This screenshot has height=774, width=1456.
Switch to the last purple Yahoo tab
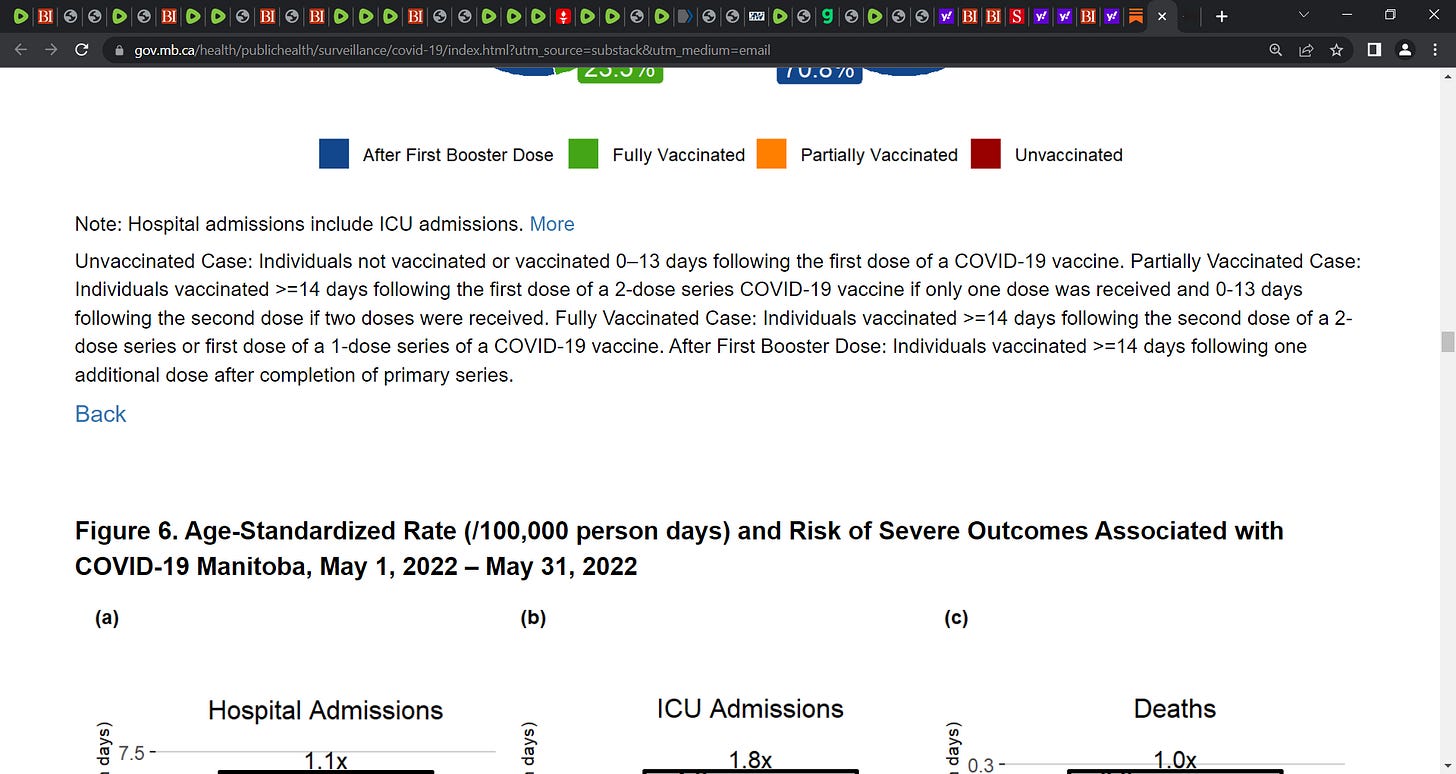pos(1112,16)
